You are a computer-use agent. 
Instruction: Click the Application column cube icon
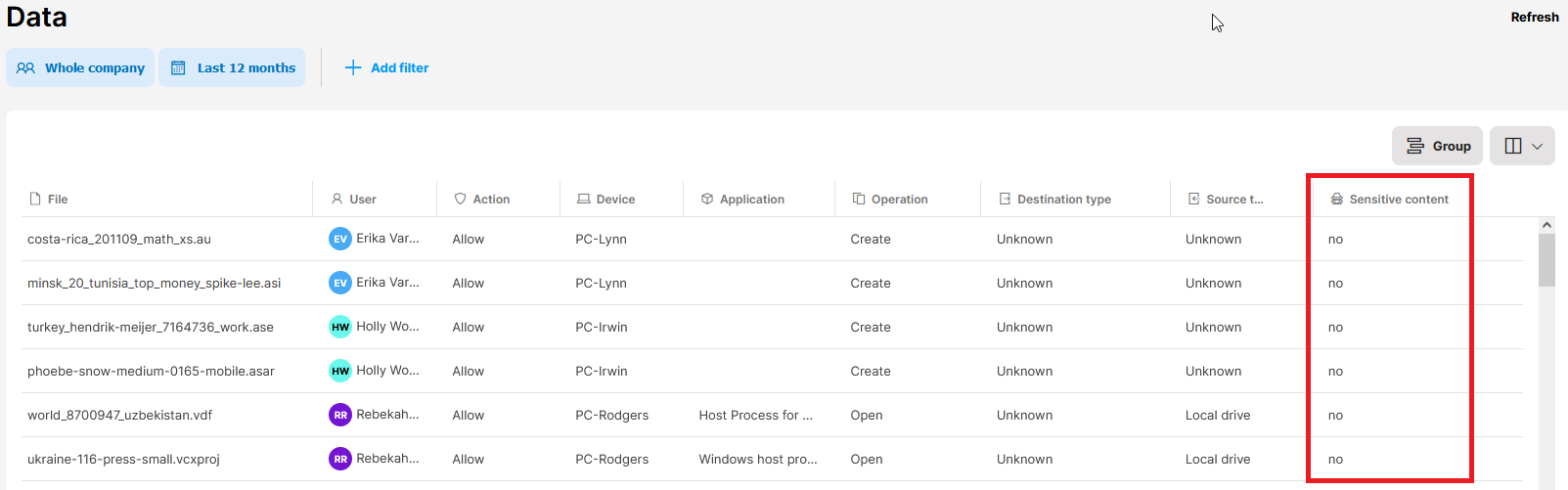[x=707, y=200]
